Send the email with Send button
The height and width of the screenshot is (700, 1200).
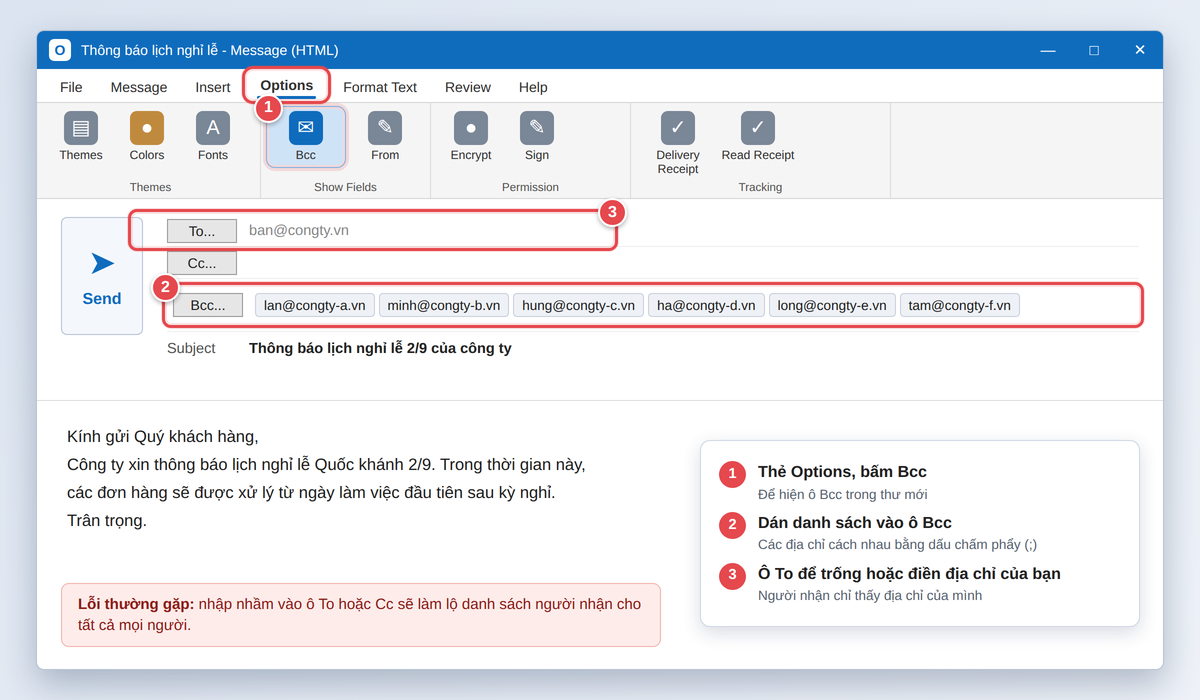(x=102, y=276)
